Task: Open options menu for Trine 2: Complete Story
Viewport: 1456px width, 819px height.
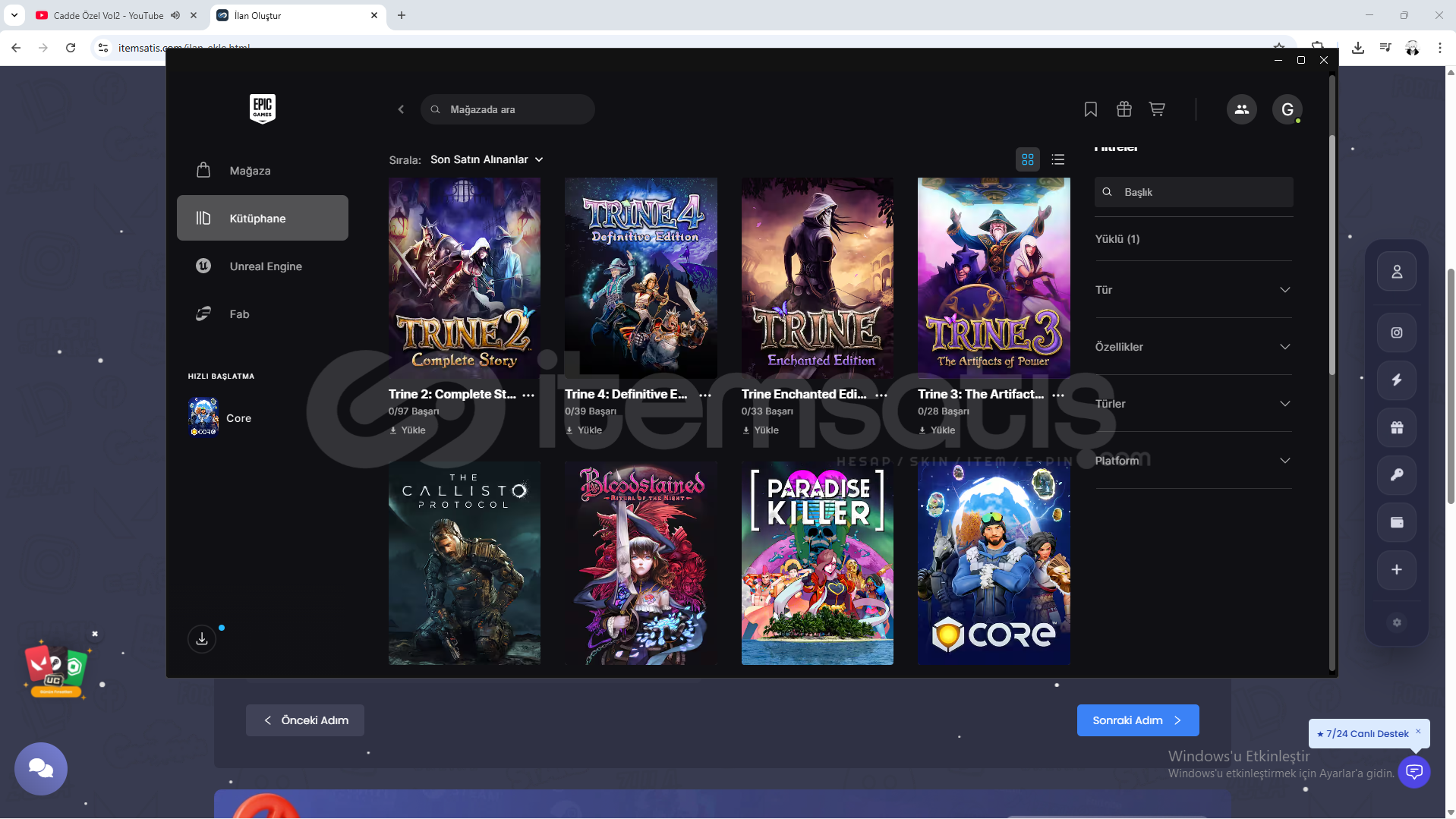Action: tap(528, 395)
